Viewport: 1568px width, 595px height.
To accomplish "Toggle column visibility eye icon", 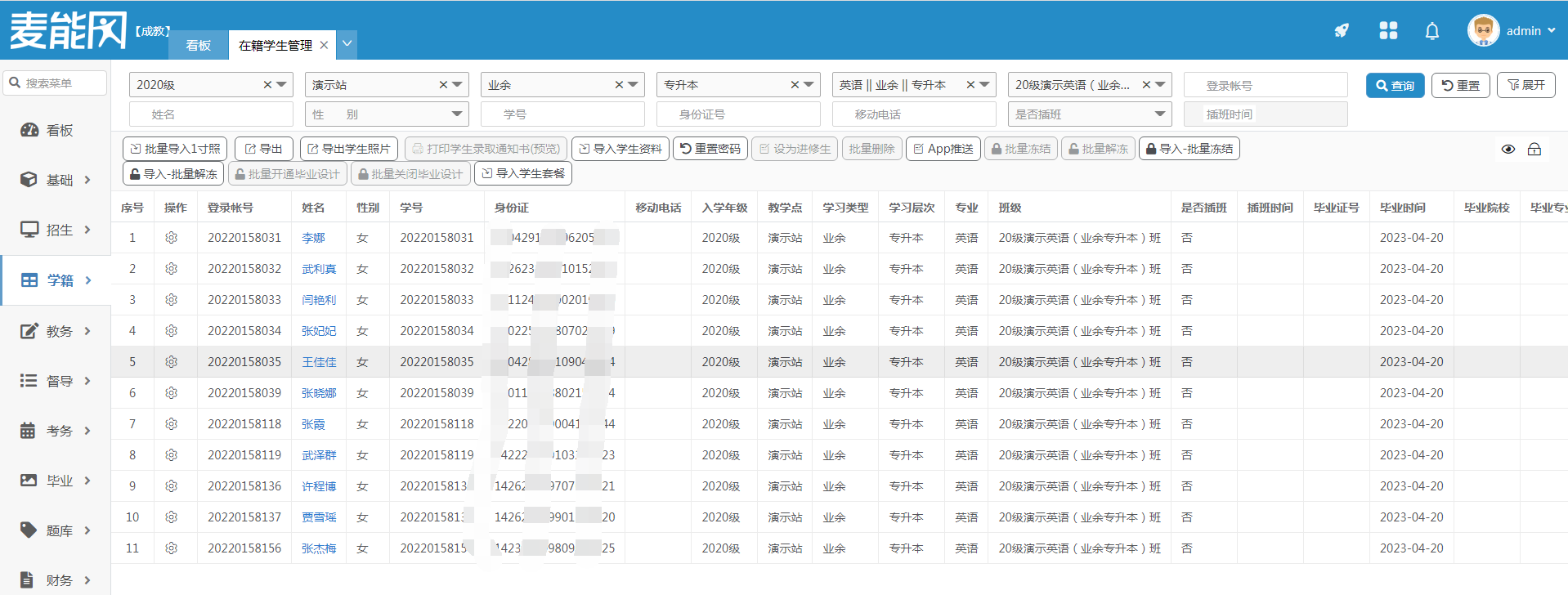I will pyautogui.click(x=1508, y=149).
